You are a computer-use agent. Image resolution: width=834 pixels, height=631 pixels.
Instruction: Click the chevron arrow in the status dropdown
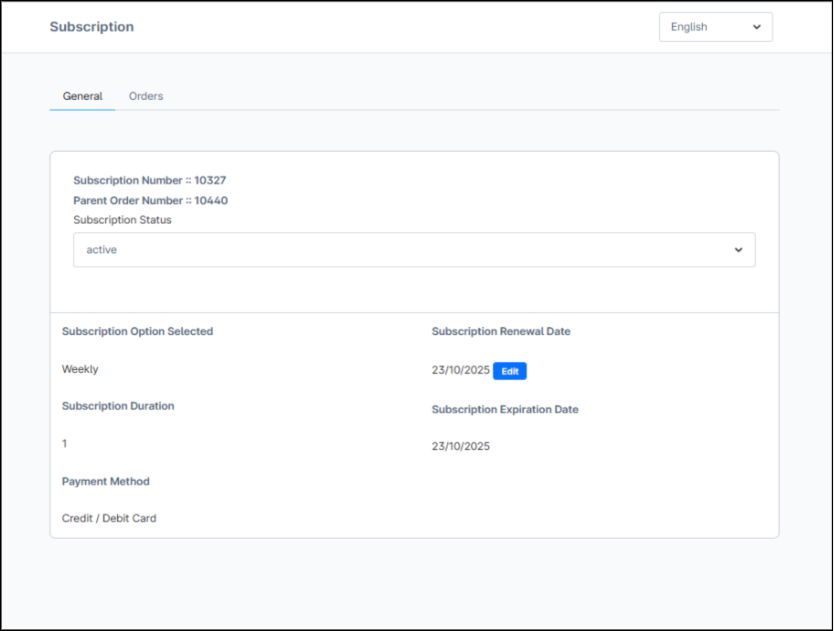click(738, 250)
